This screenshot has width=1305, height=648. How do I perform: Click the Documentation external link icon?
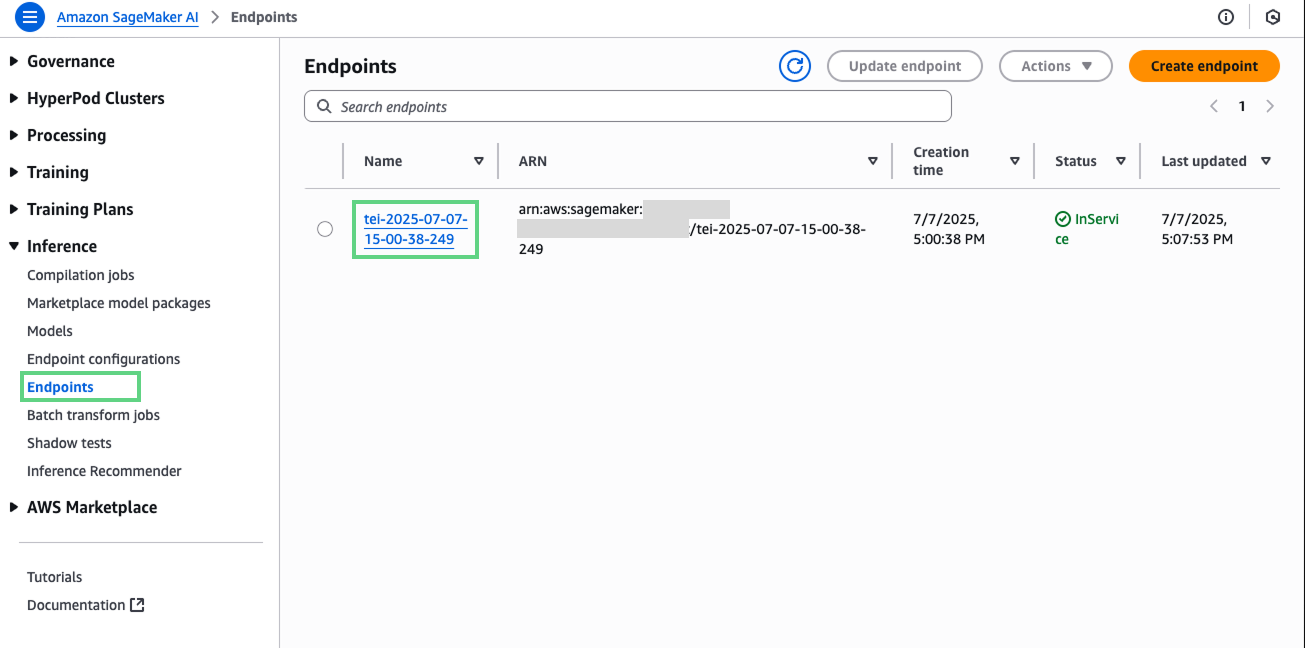[138, 605]
